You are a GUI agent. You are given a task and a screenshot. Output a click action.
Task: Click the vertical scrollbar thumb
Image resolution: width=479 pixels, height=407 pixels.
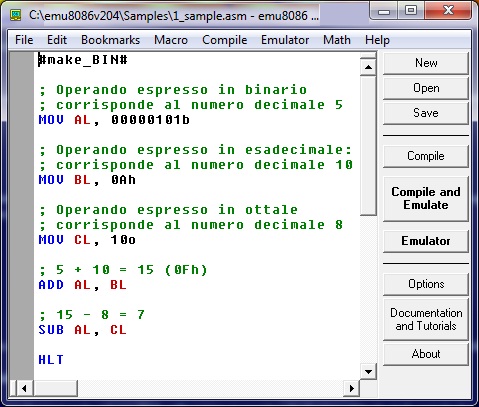[x=368, y=146]
